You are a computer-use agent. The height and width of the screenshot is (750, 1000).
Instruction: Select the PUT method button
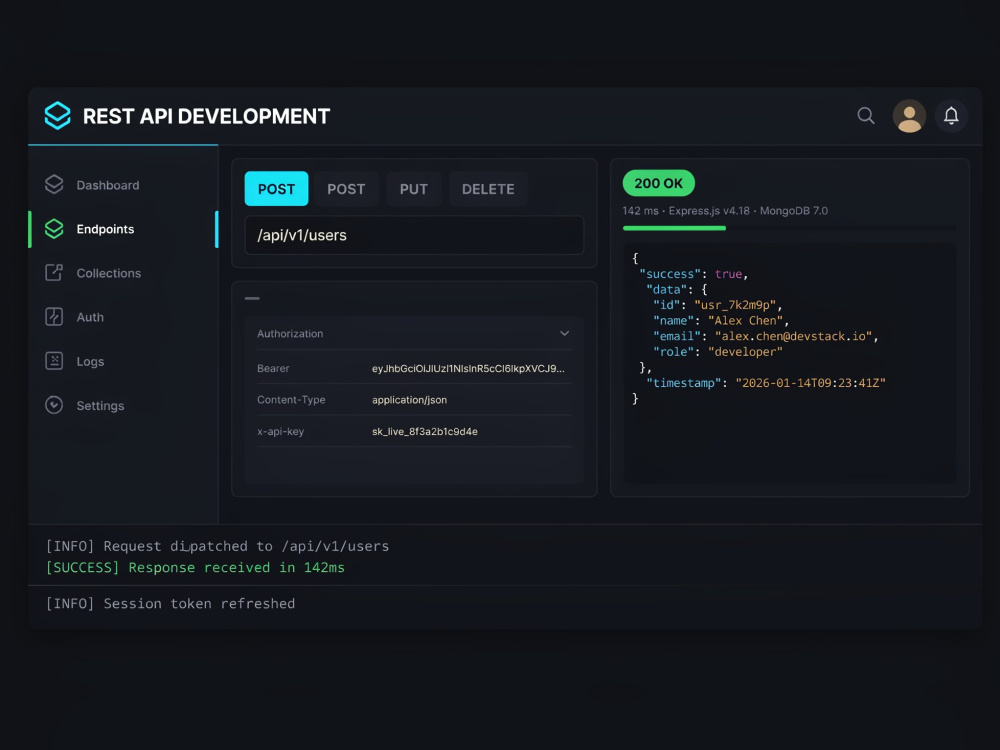coord(413,189)
